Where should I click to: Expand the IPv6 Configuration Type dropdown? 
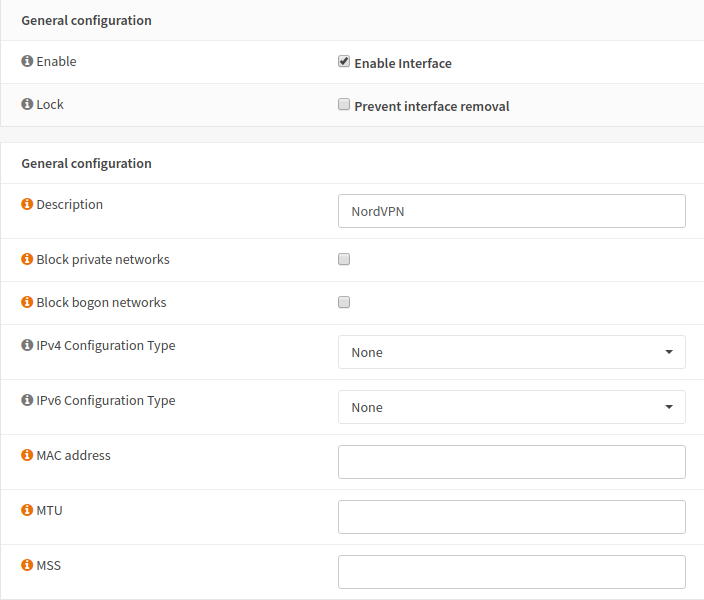[511, 407]
